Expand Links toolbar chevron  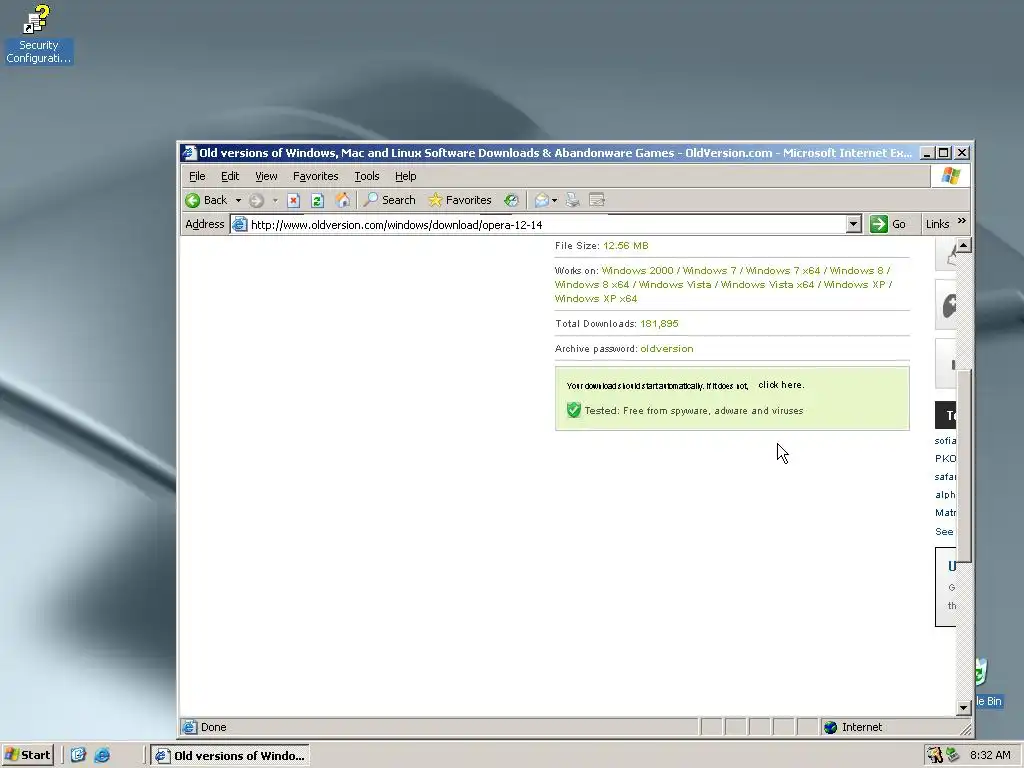point(961,221)
